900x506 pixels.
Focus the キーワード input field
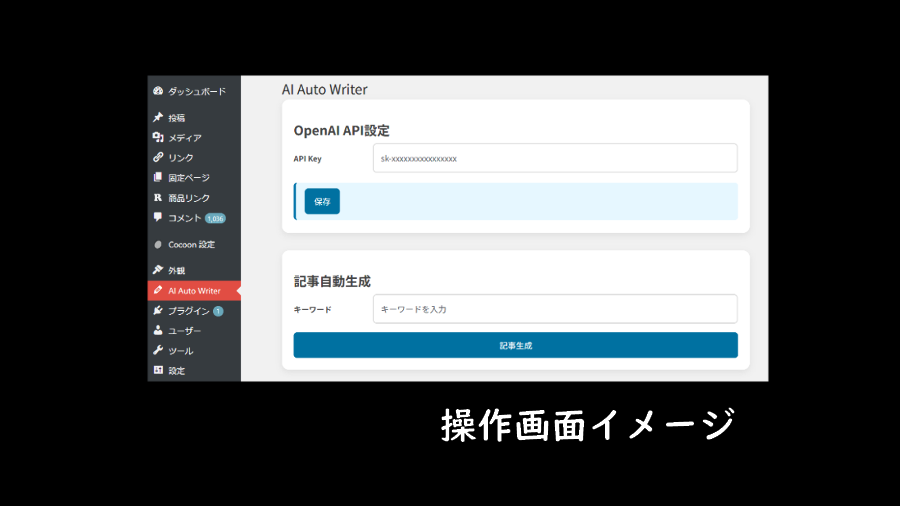555,309
